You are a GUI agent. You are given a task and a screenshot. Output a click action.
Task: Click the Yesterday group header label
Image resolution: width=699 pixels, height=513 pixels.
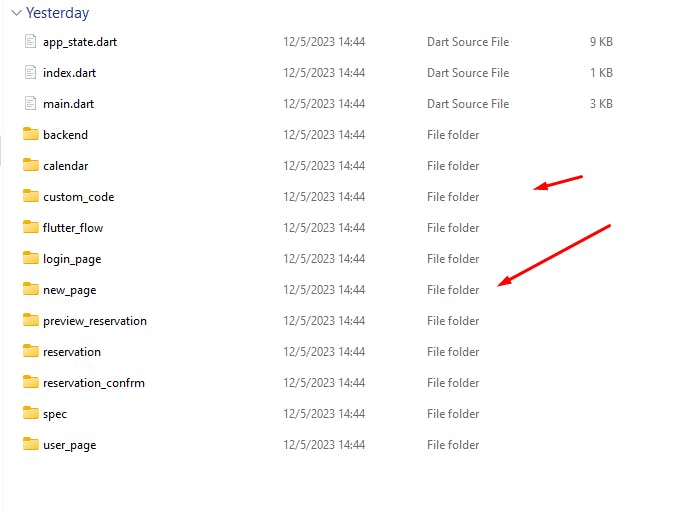point(58,13)
